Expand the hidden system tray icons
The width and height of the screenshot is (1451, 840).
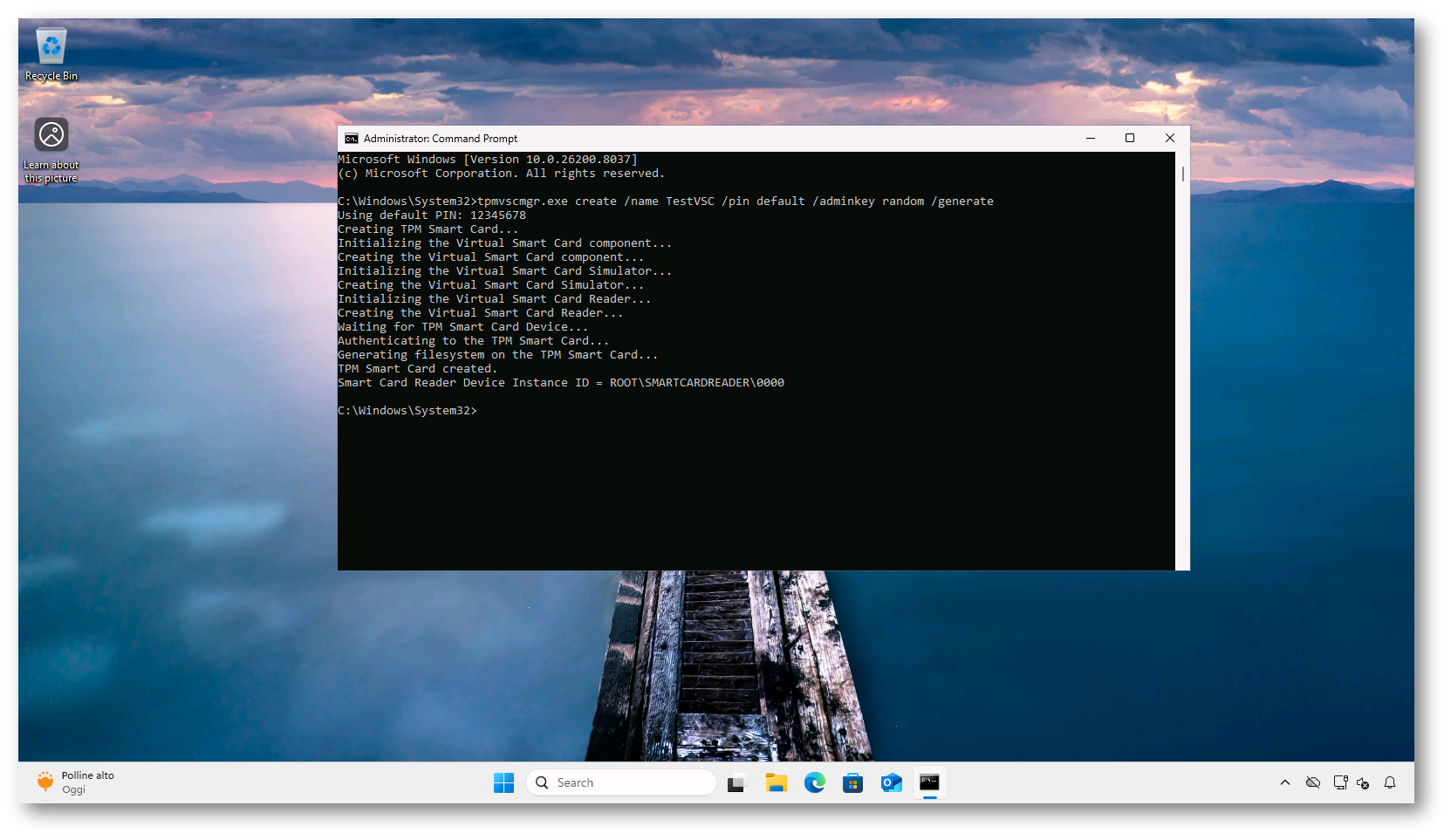tap(1284, 782)
